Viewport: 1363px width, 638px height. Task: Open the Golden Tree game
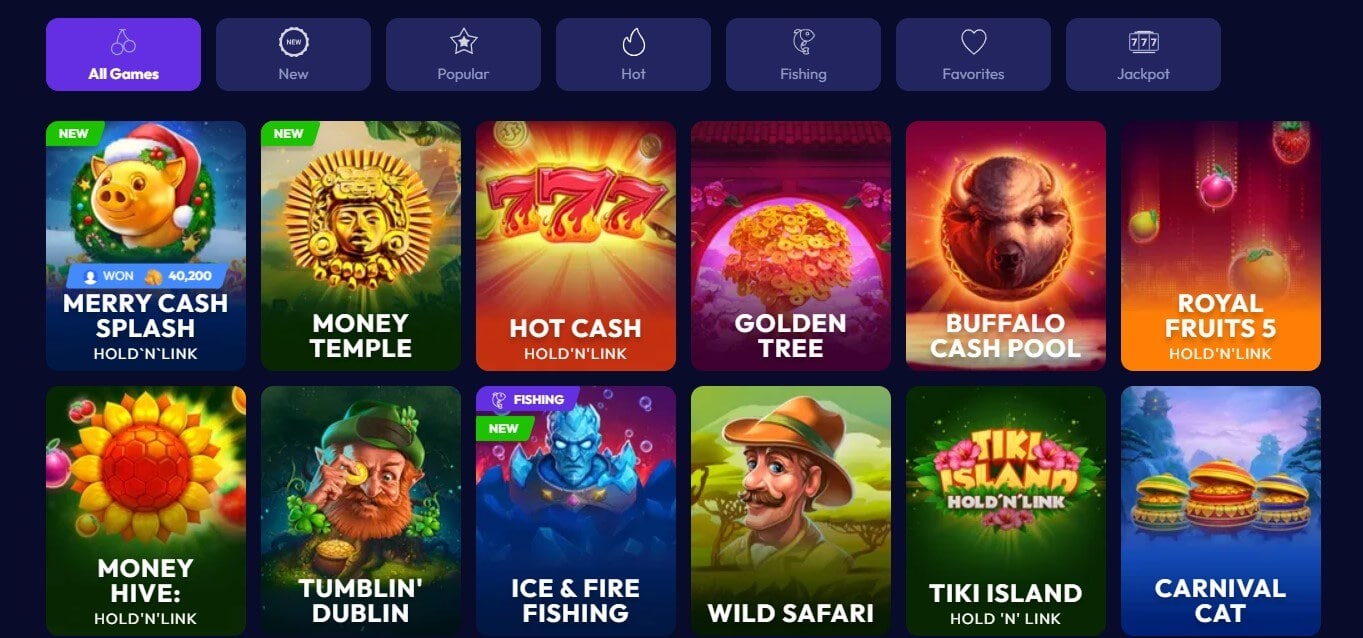791,246
